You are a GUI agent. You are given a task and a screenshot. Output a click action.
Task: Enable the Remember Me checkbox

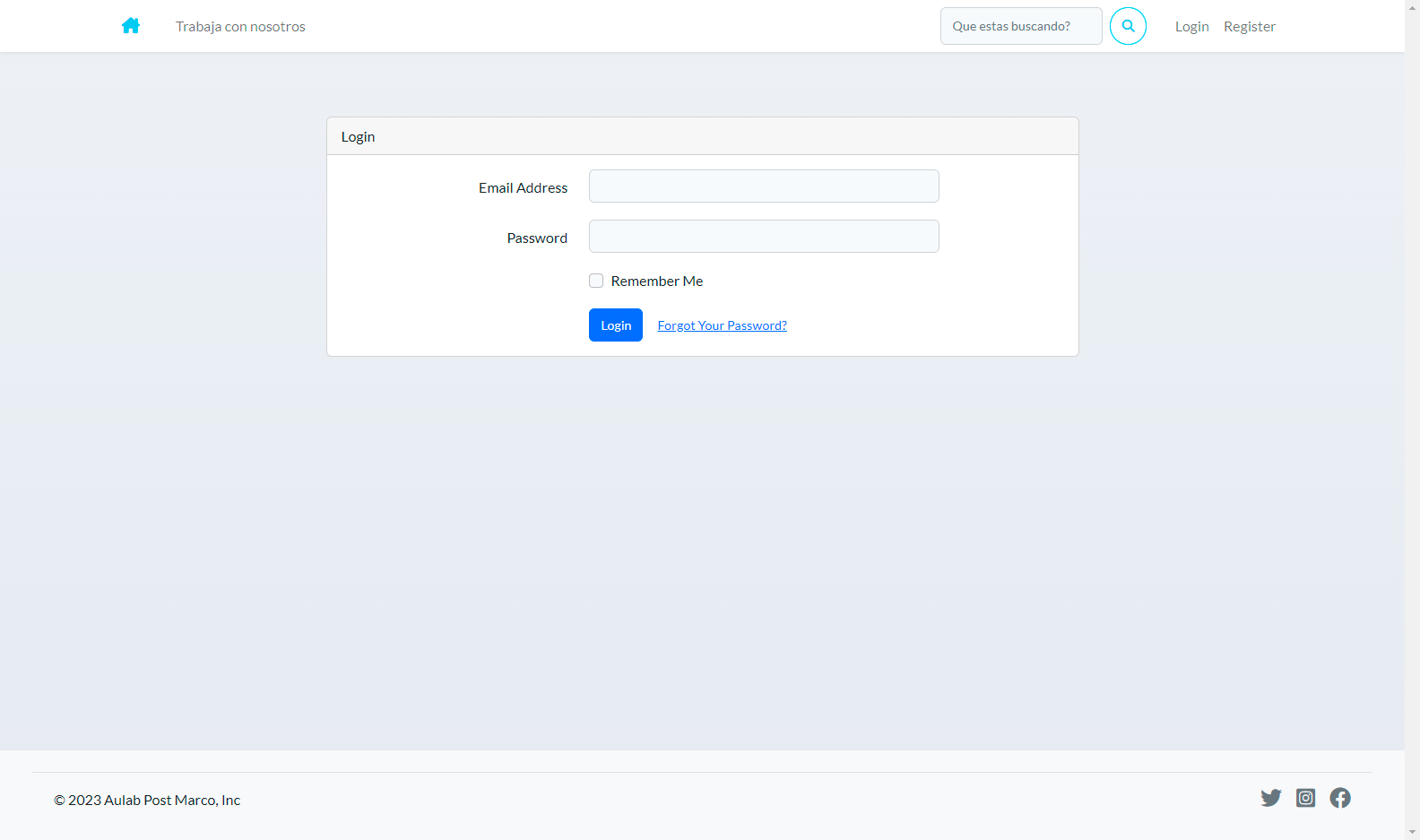pyautogui.click(x=596, y=281)
